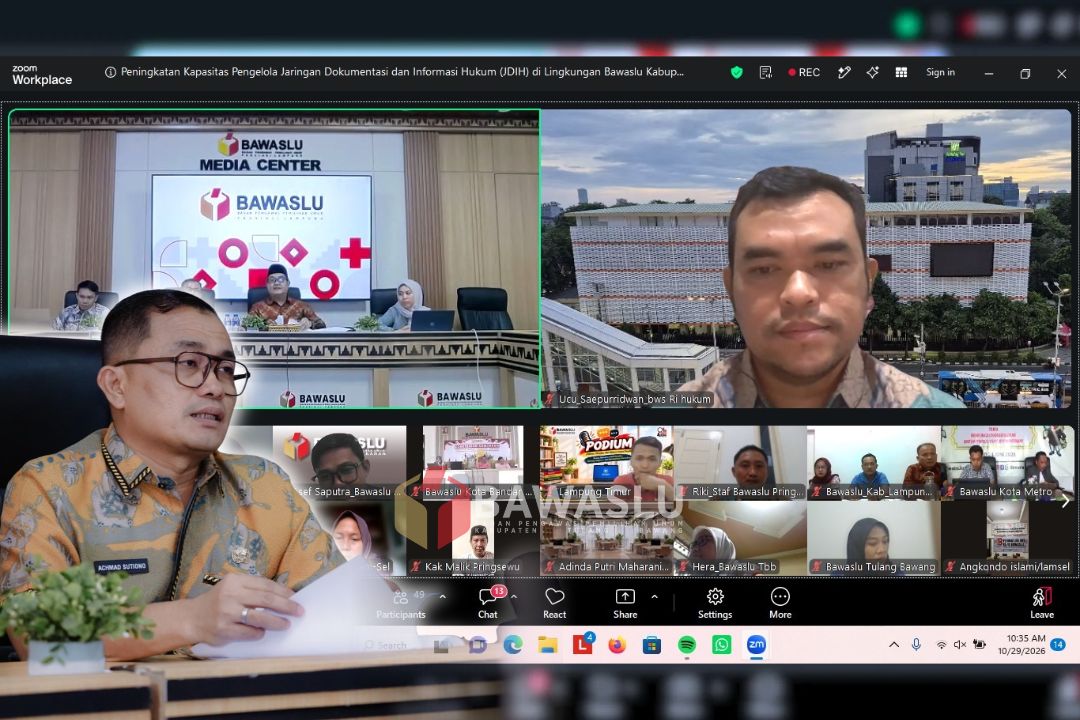Select the Kak Malik Pringsewu thumbnail
1080x720 pixels.
click(472, 537)
